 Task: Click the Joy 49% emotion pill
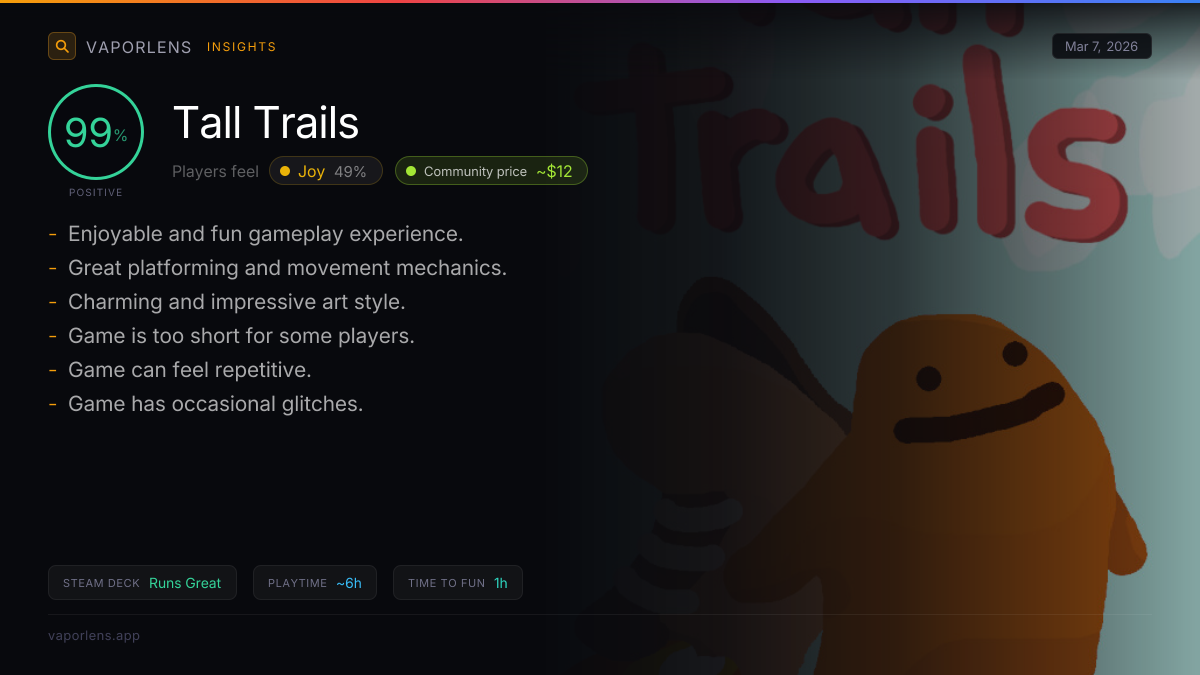[326, 171]
